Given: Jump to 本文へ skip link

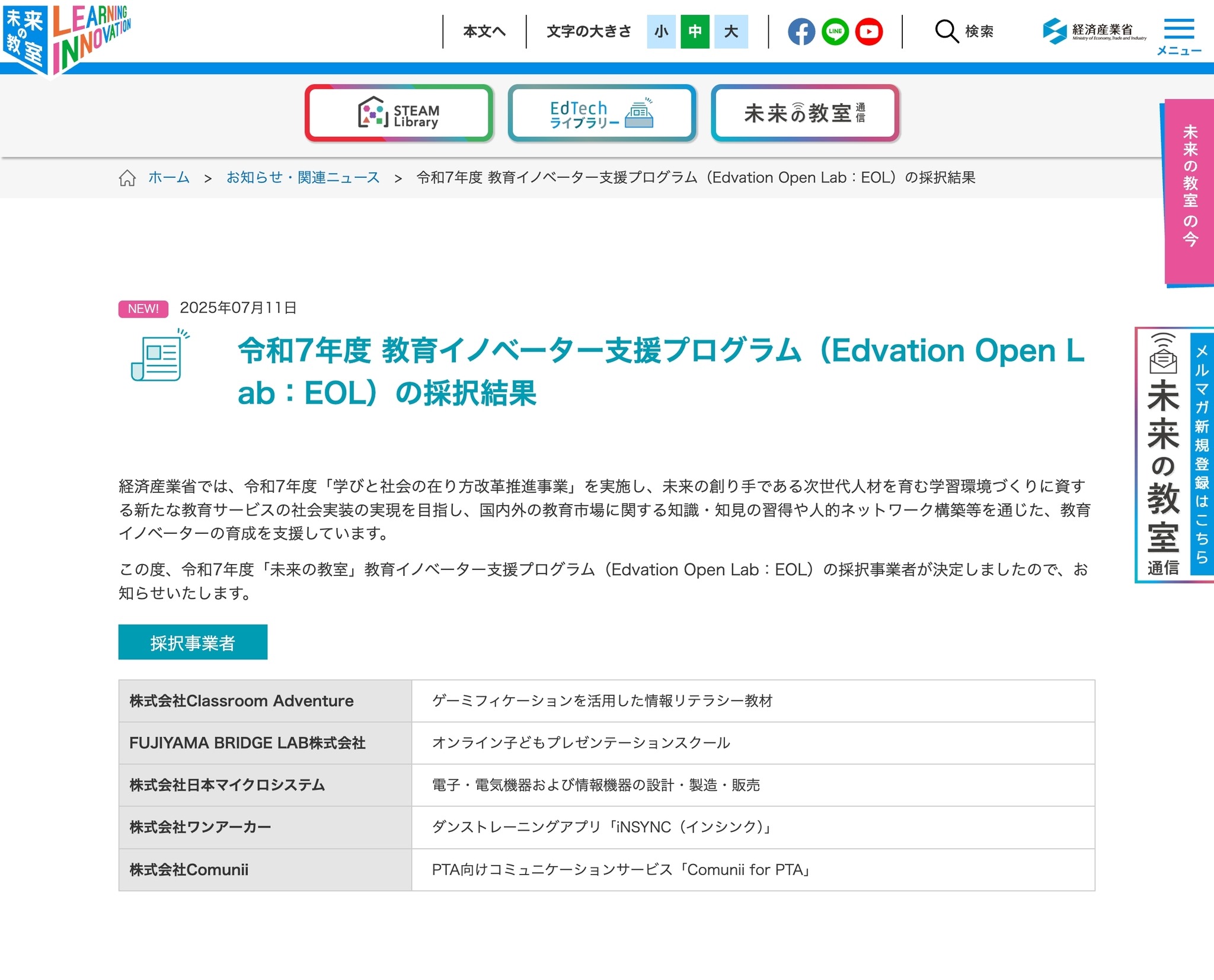Looking at the screenshot, I should point(484,31).
